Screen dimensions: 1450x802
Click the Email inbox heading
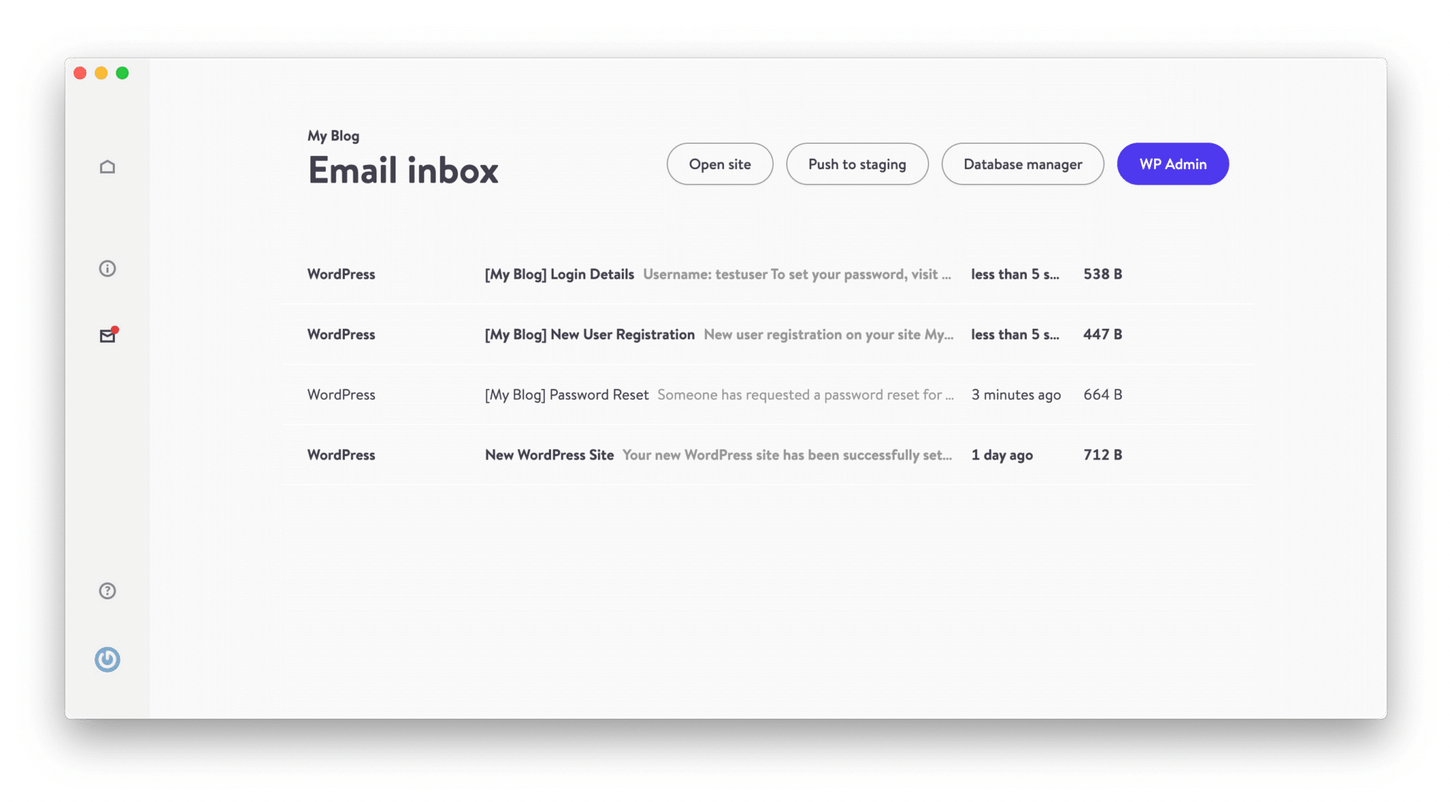pos(403,170)
